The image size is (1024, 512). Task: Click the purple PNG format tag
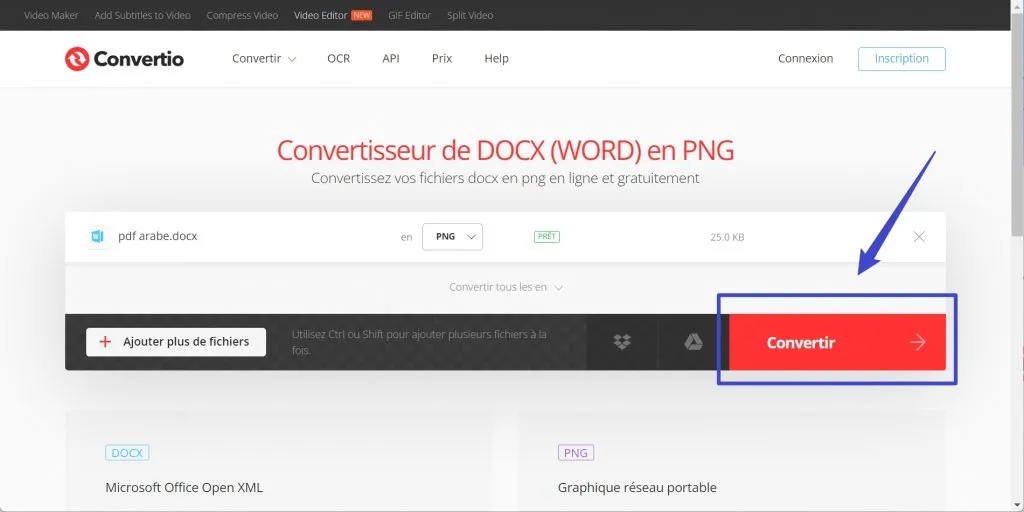tap(576, 453)
